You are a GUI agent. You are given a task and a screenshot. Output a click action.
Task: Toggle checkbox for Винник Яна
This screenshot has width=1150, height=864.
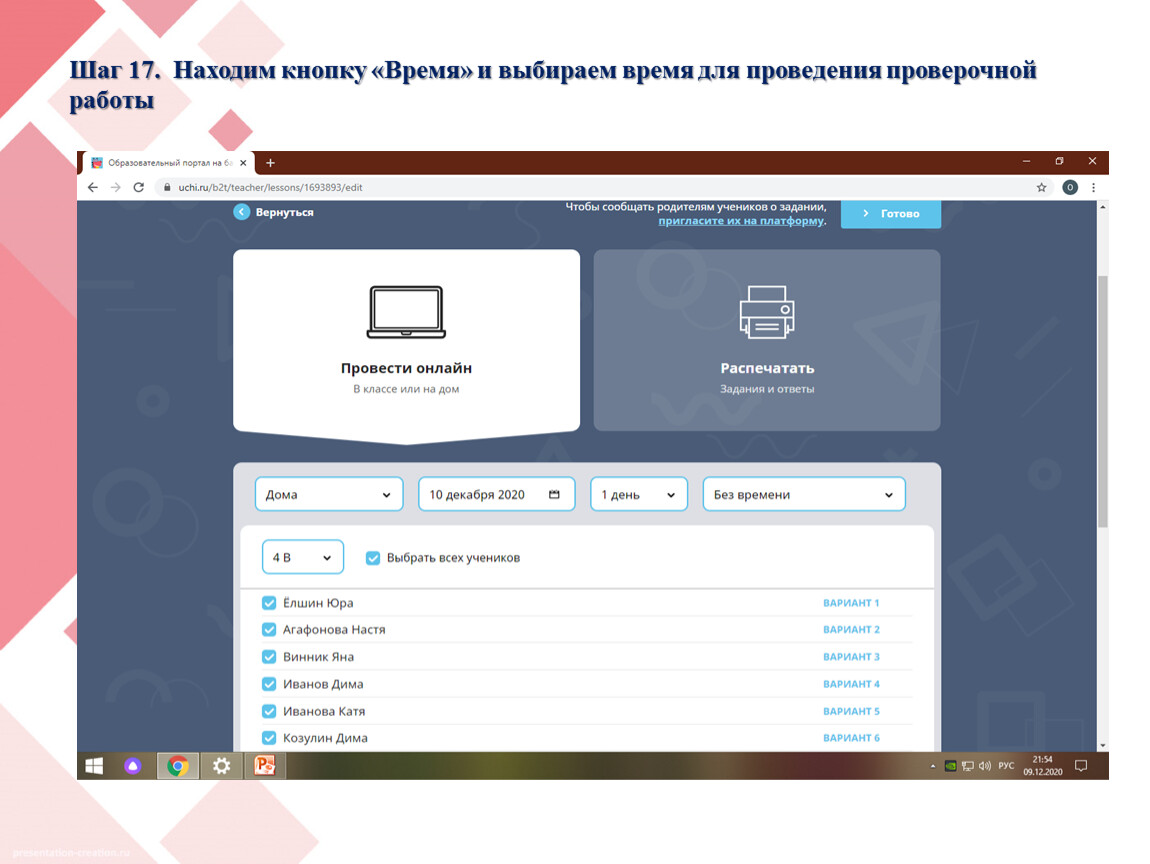(x=268, y=657)
